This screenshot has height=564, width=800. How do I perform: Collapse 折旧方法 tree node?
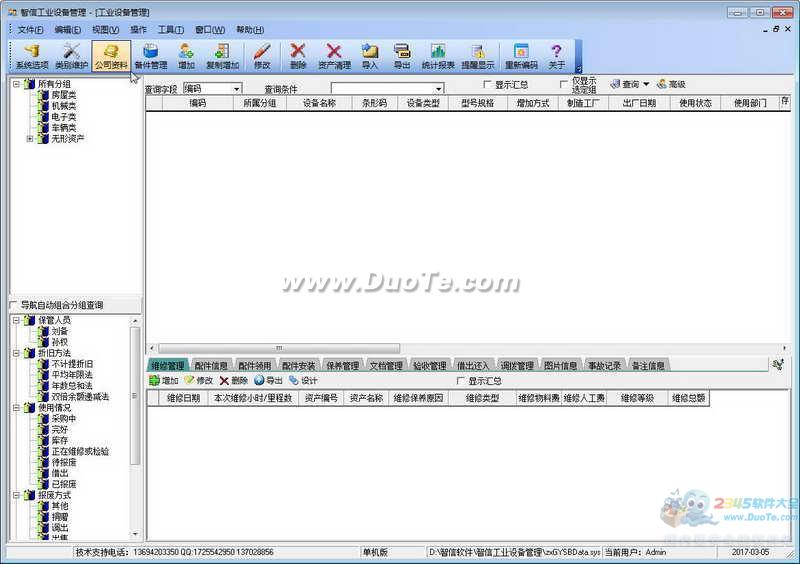16,353
